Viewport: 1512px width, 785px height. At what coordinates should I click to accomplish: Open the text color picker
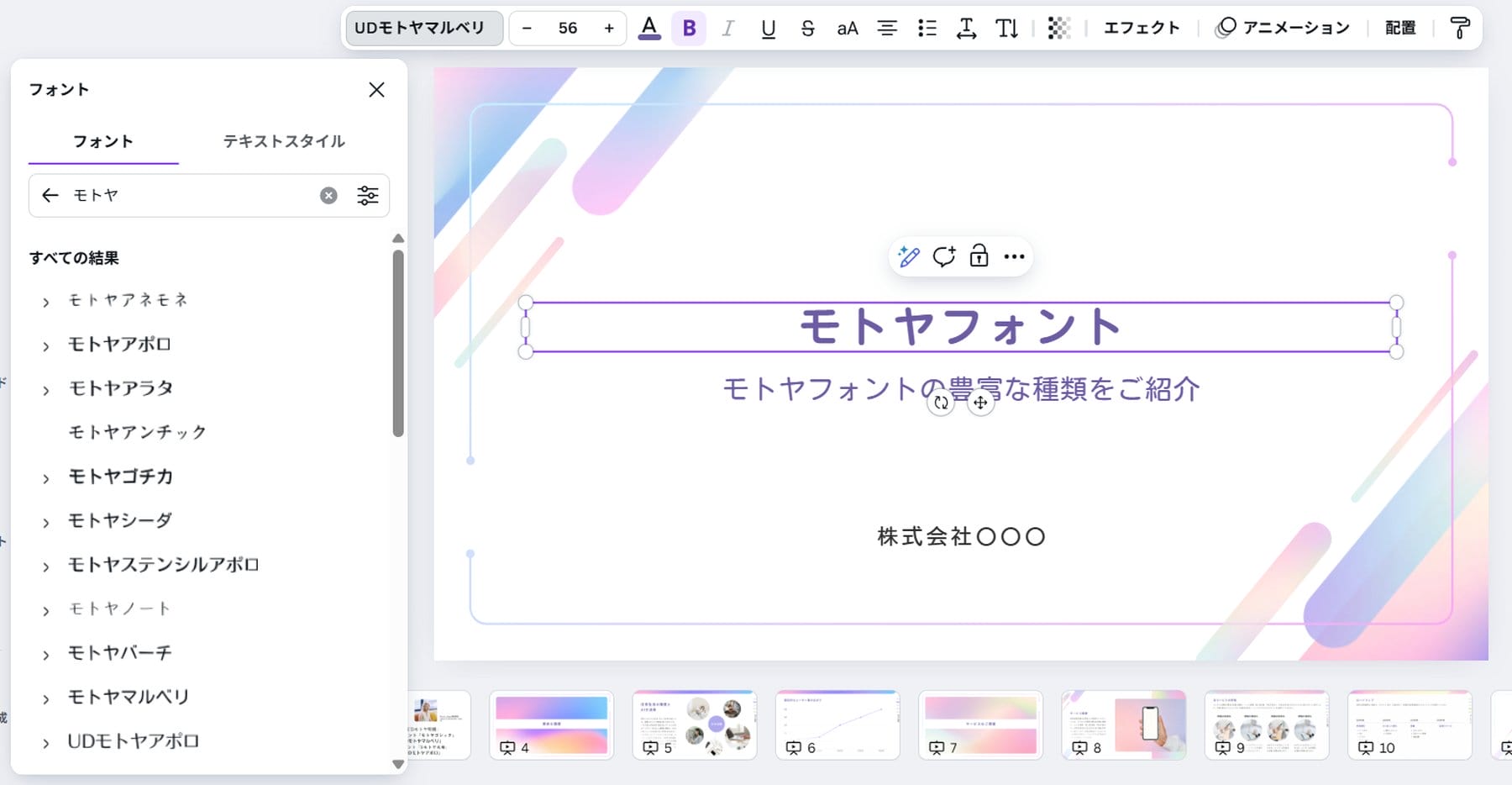[649, 28]
